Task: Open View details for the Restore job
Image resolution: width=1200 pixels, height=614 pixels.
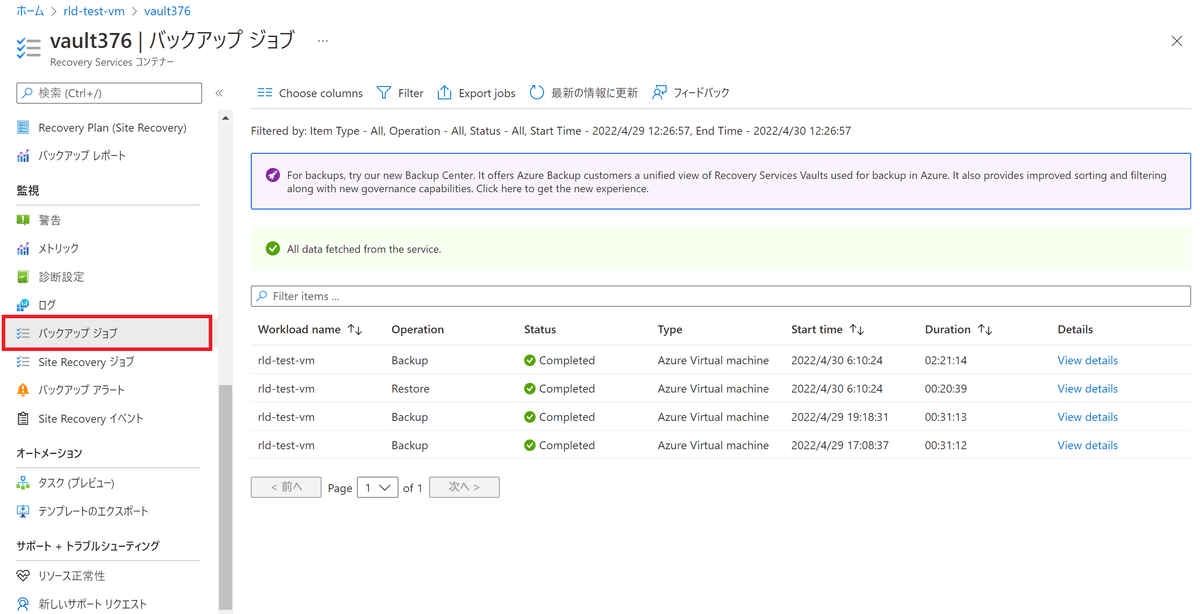Action: point(1087,389)
